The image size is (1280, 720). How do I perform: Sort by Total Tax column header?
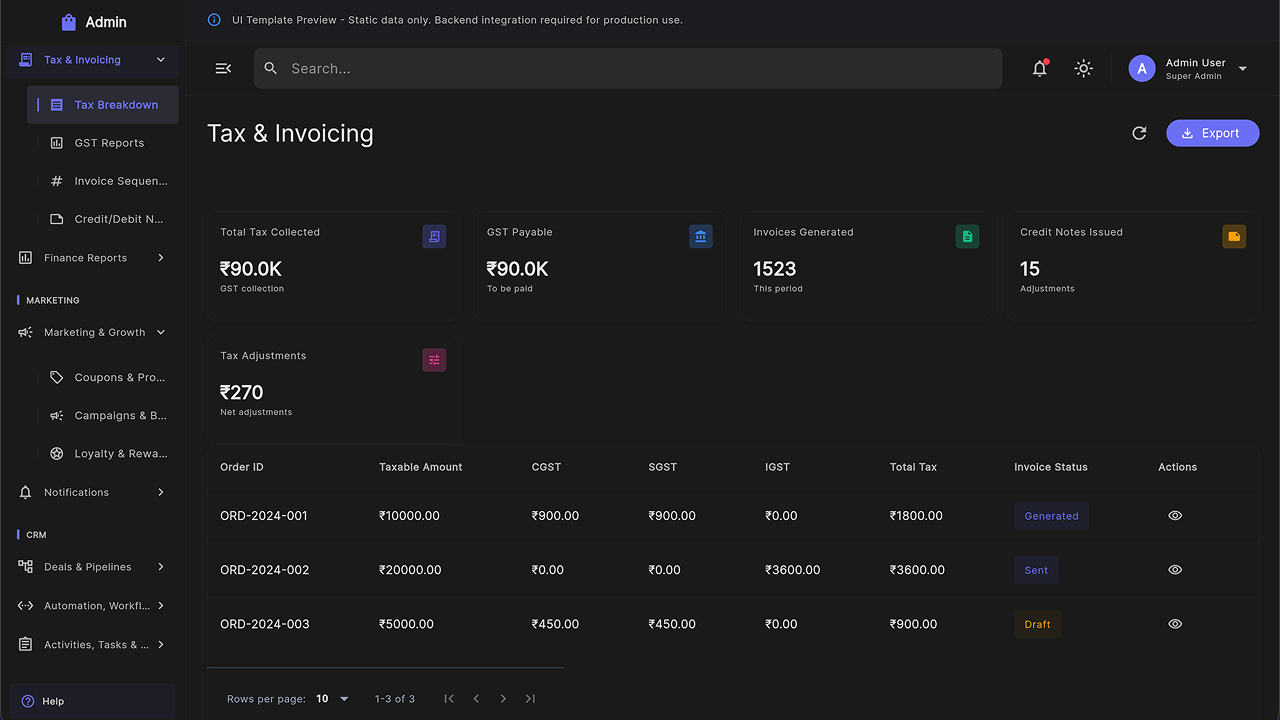click(x=913, y=467)
